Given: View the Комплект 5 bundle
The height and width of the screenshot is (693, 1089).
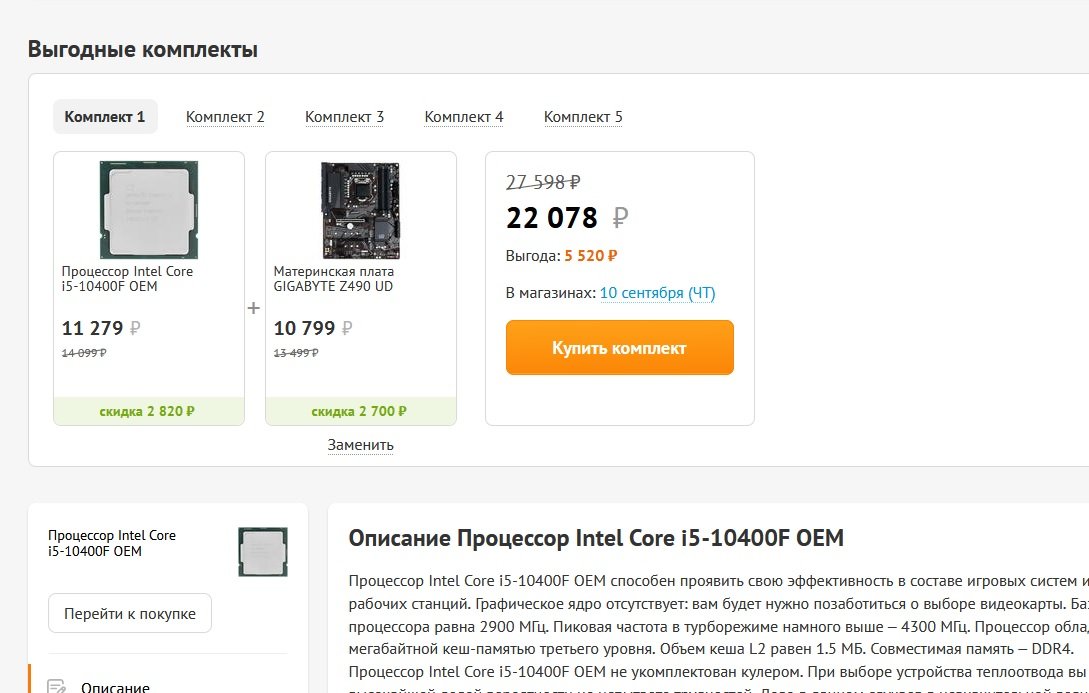Looking at the screenshot, I should point(583,117).
